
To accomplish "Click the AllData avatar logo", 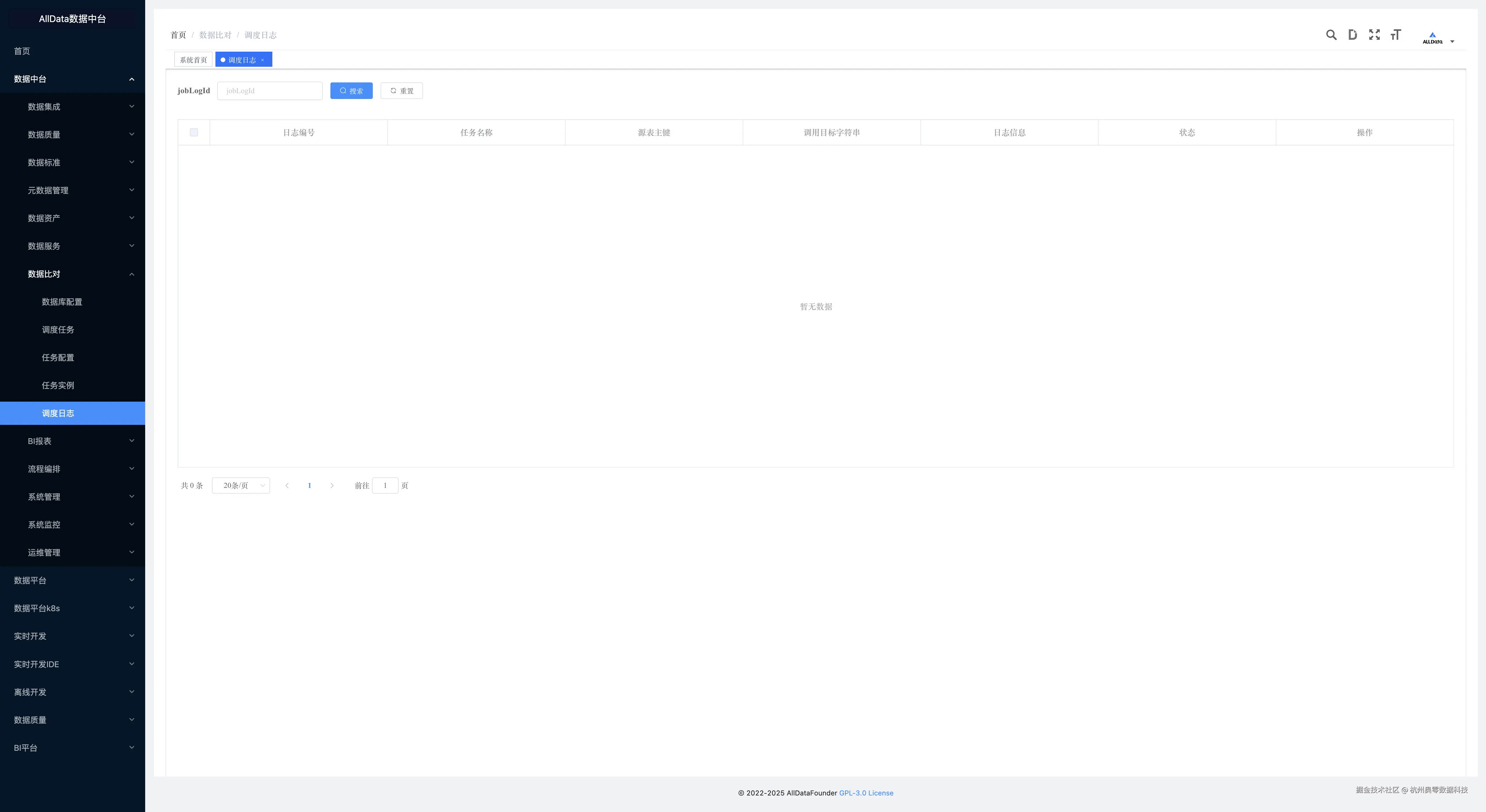I will (x=1432, y=38).
